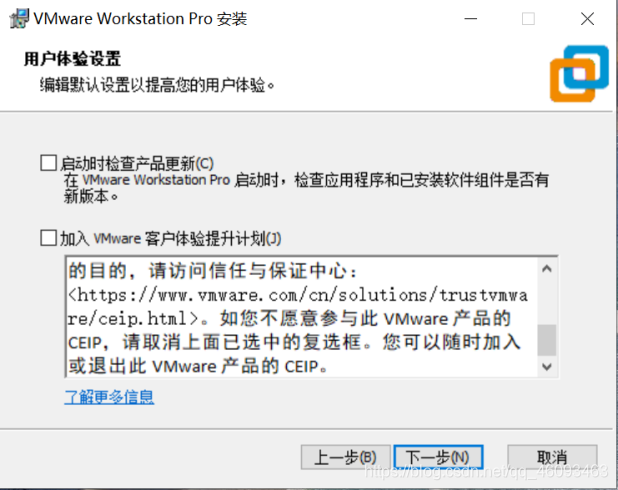Click the installer icon in the title bar
Viewport: 618px width, 490px height.
click(19, 18)
